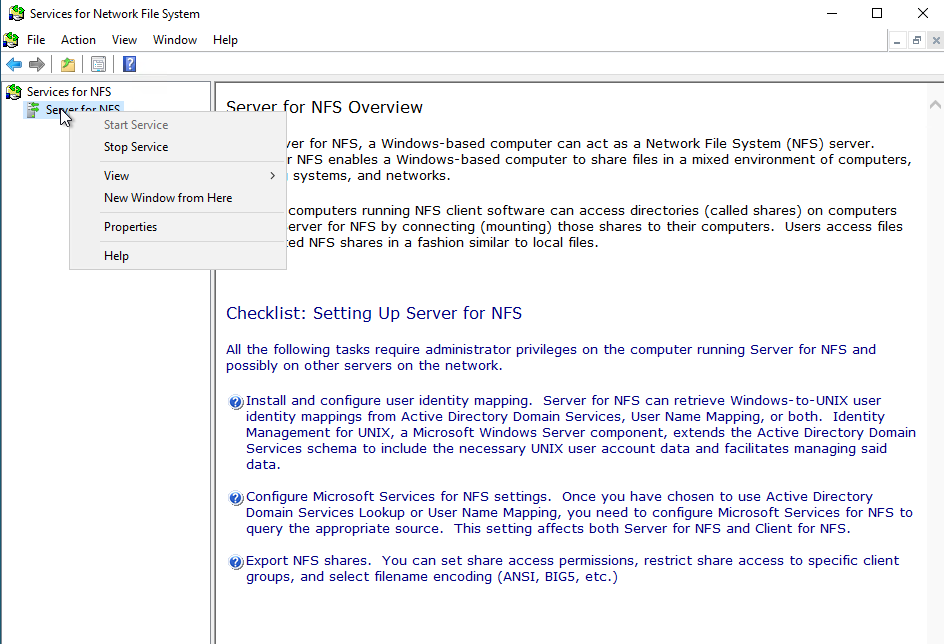Click the MMC icon beside the File menu
This screenshot has width=944, height=644.
pyautogui.click(x=11, y=40)
